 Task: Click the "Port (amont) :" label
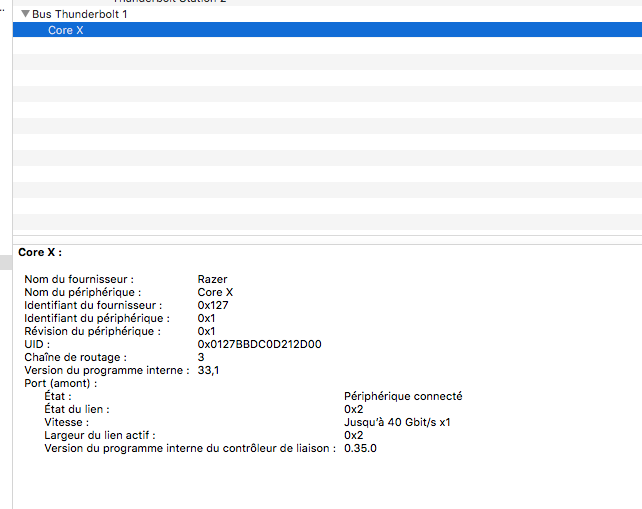[x=61, y=383]
